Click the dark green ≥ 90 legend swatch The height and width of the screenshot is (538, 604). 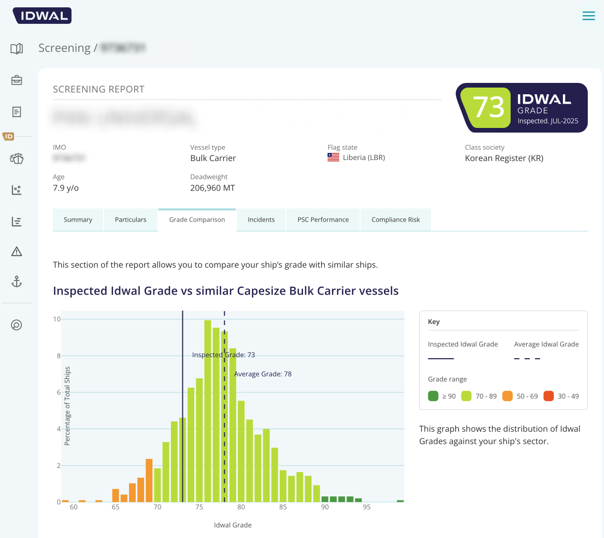(x=433, y=396)
